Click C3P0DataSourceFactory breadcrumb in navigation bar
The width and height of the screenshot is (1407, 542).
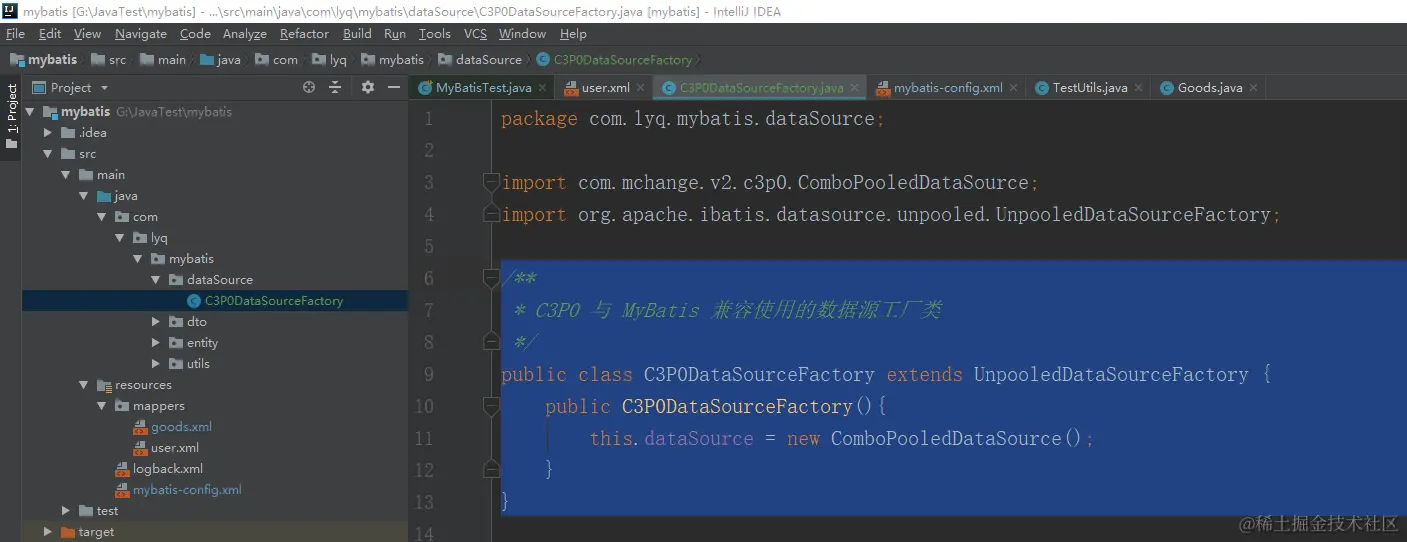pyautogui.click(x=614, y=60)
